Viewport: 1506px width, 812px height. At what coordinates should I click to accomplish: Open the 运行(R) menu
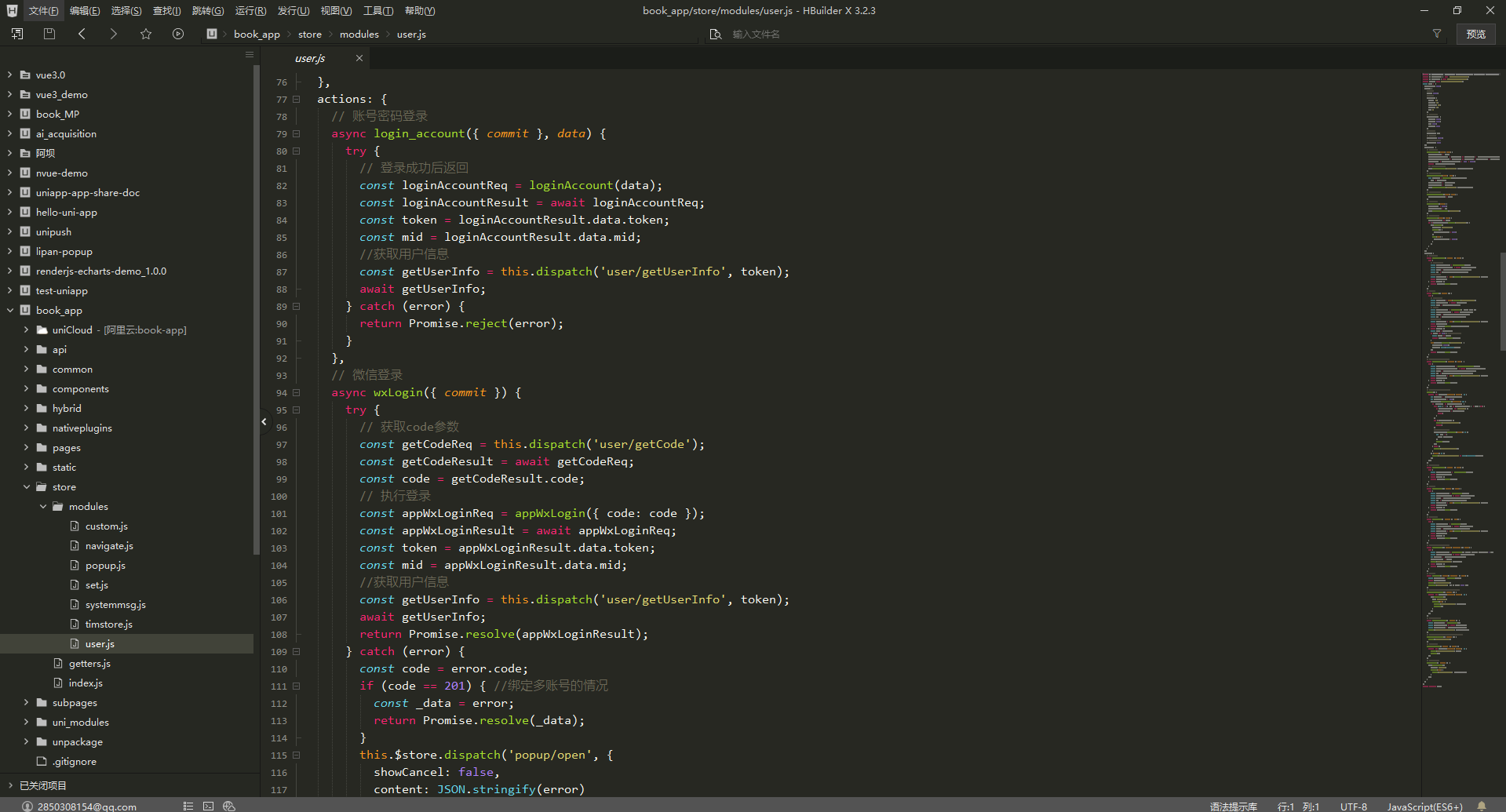point(251,11)
